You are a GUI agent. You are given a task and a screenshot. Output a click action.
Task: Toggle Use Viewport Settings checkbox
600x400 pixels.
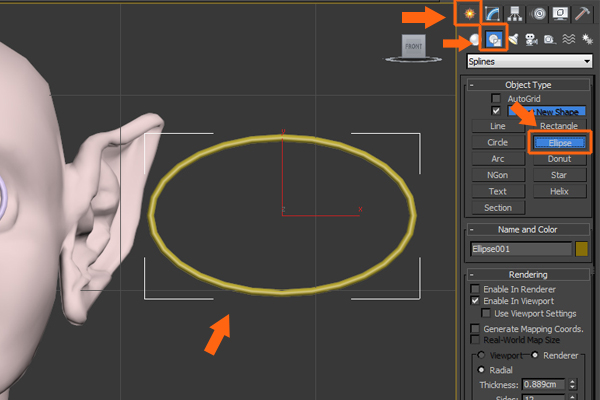click(x=486, y=313)
